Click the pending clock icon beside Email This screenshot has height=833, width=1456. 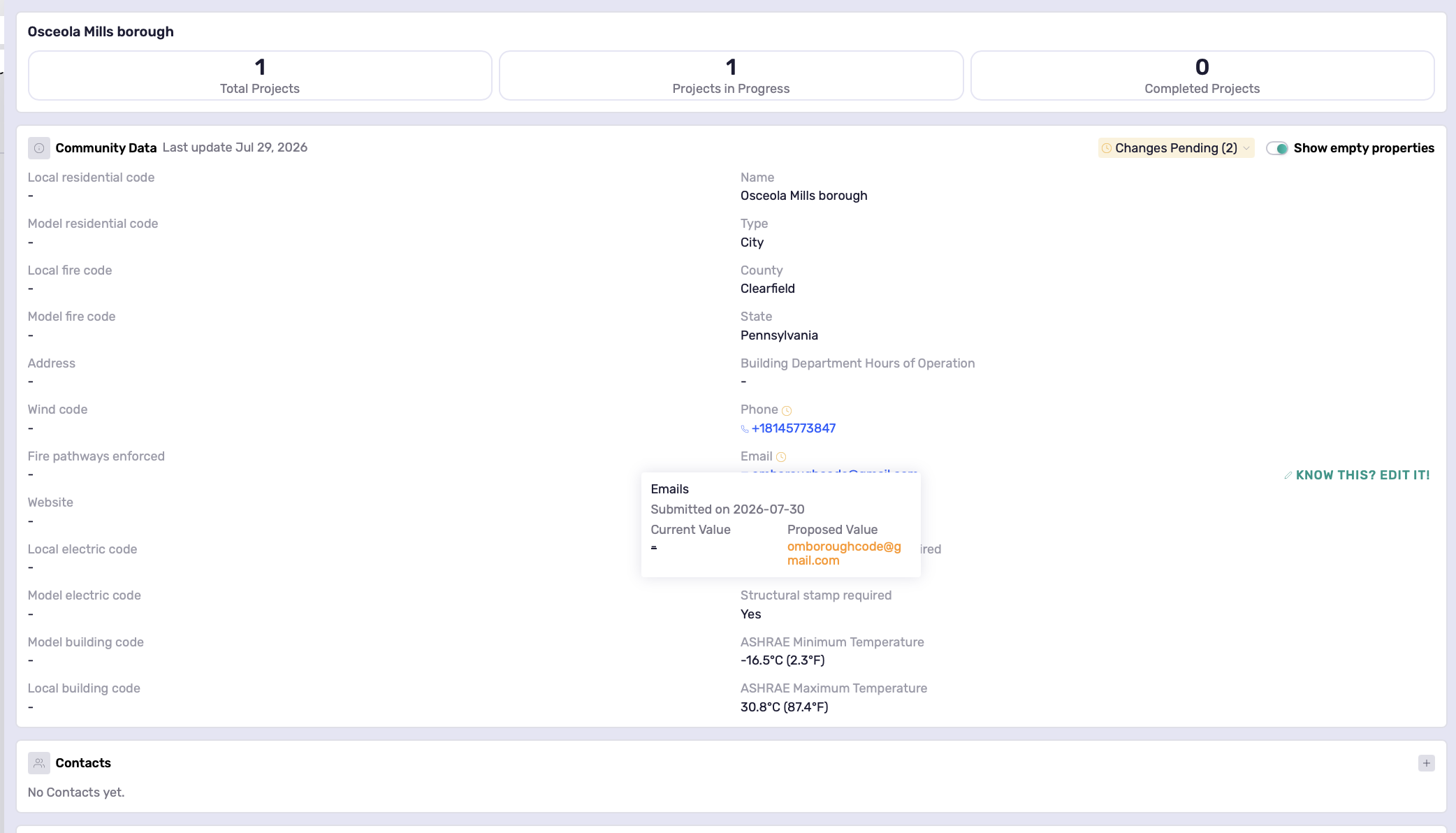point(781,457)
